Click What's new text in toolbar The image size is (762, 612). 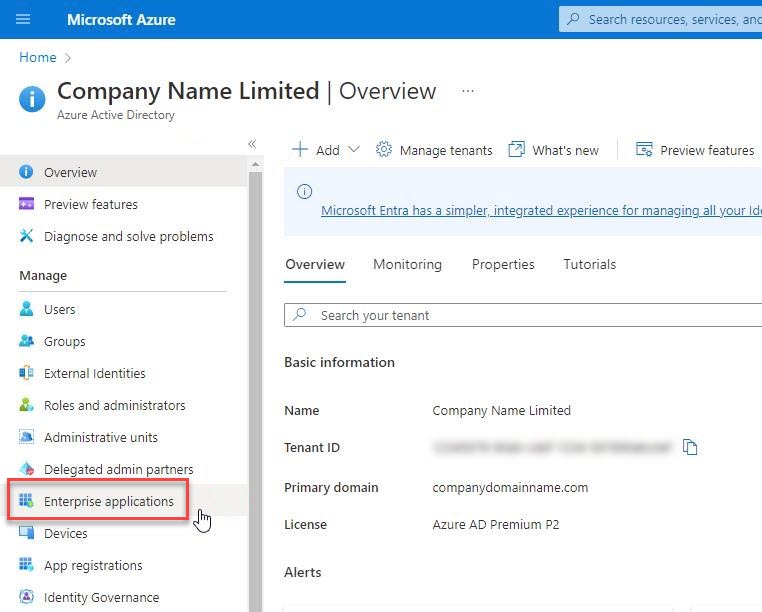565,150
